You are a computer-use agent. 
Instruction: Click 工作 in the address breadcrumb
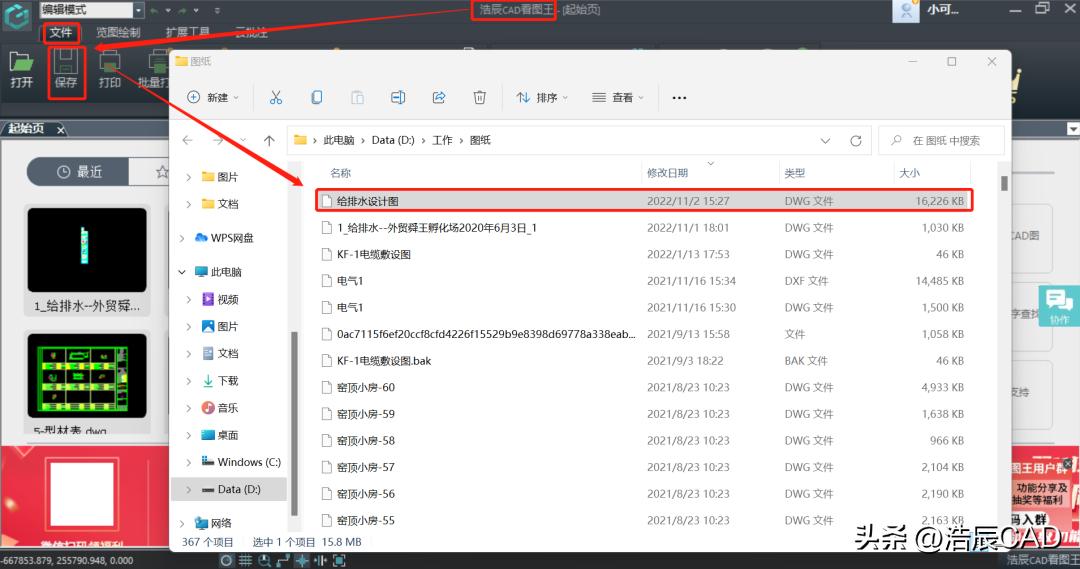point(442,141)
